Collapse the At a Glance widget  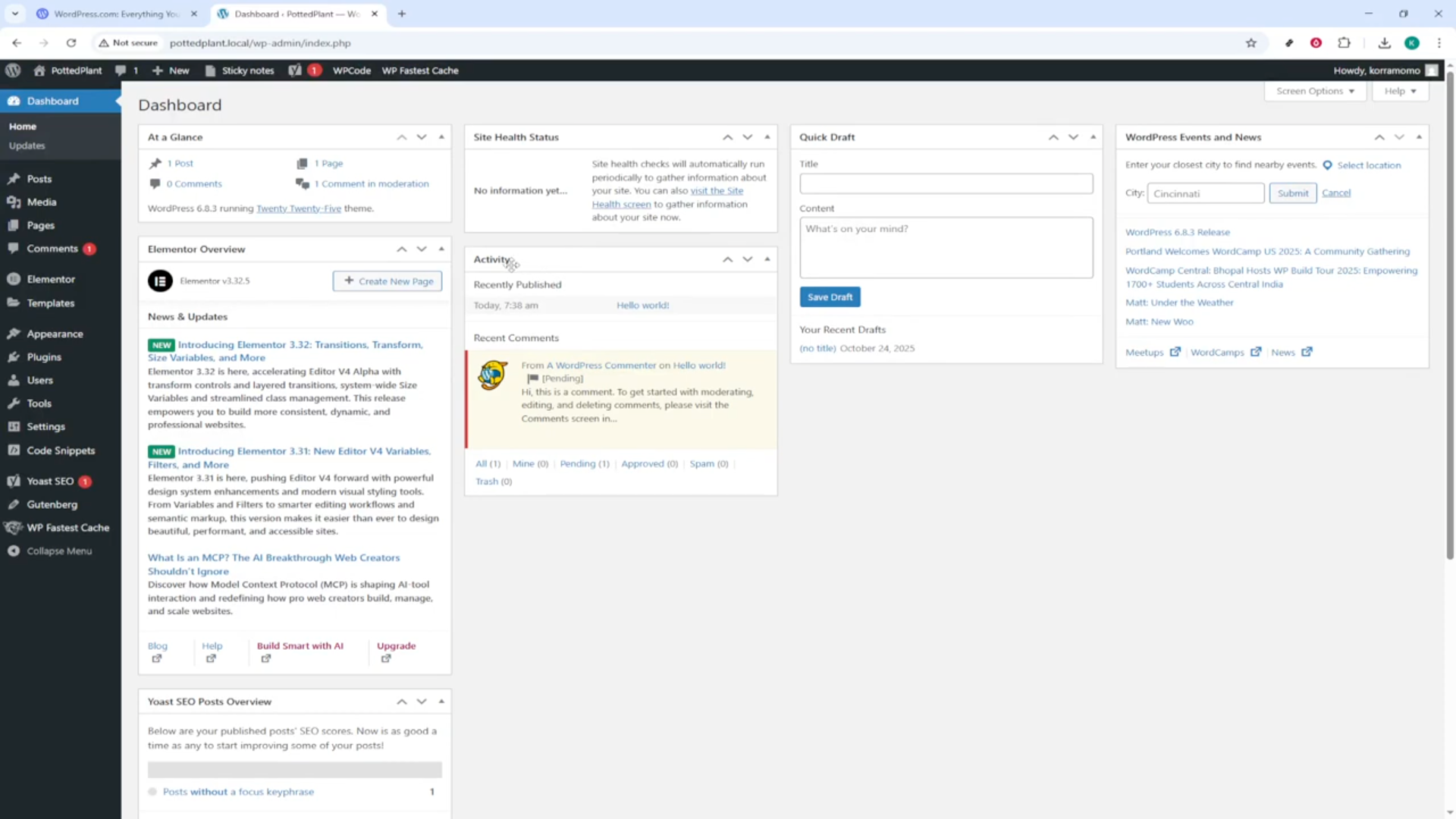(441, 137)
